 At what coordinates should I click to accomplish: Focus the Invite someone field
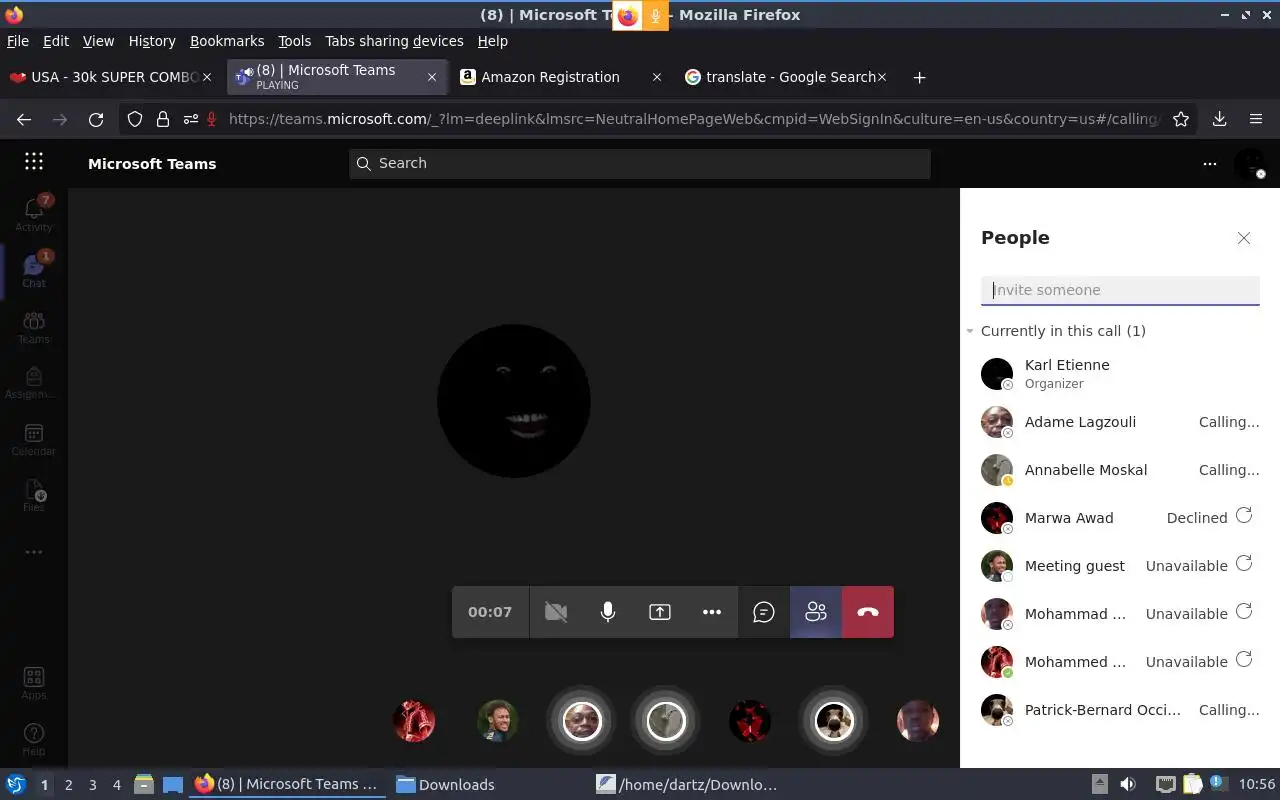(1120, 290)
